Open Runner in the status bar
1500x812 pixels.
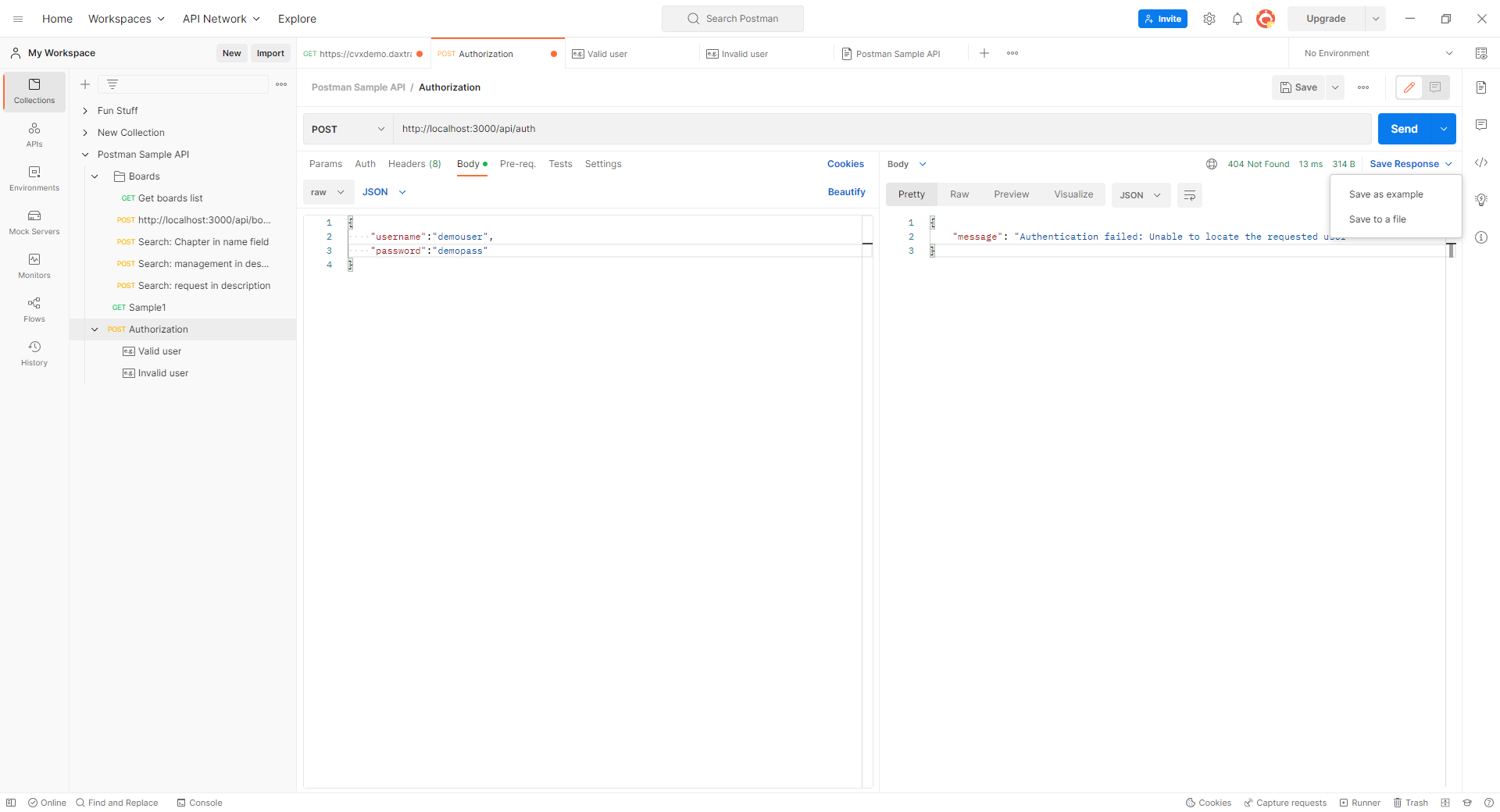[x=1360, y=803]
